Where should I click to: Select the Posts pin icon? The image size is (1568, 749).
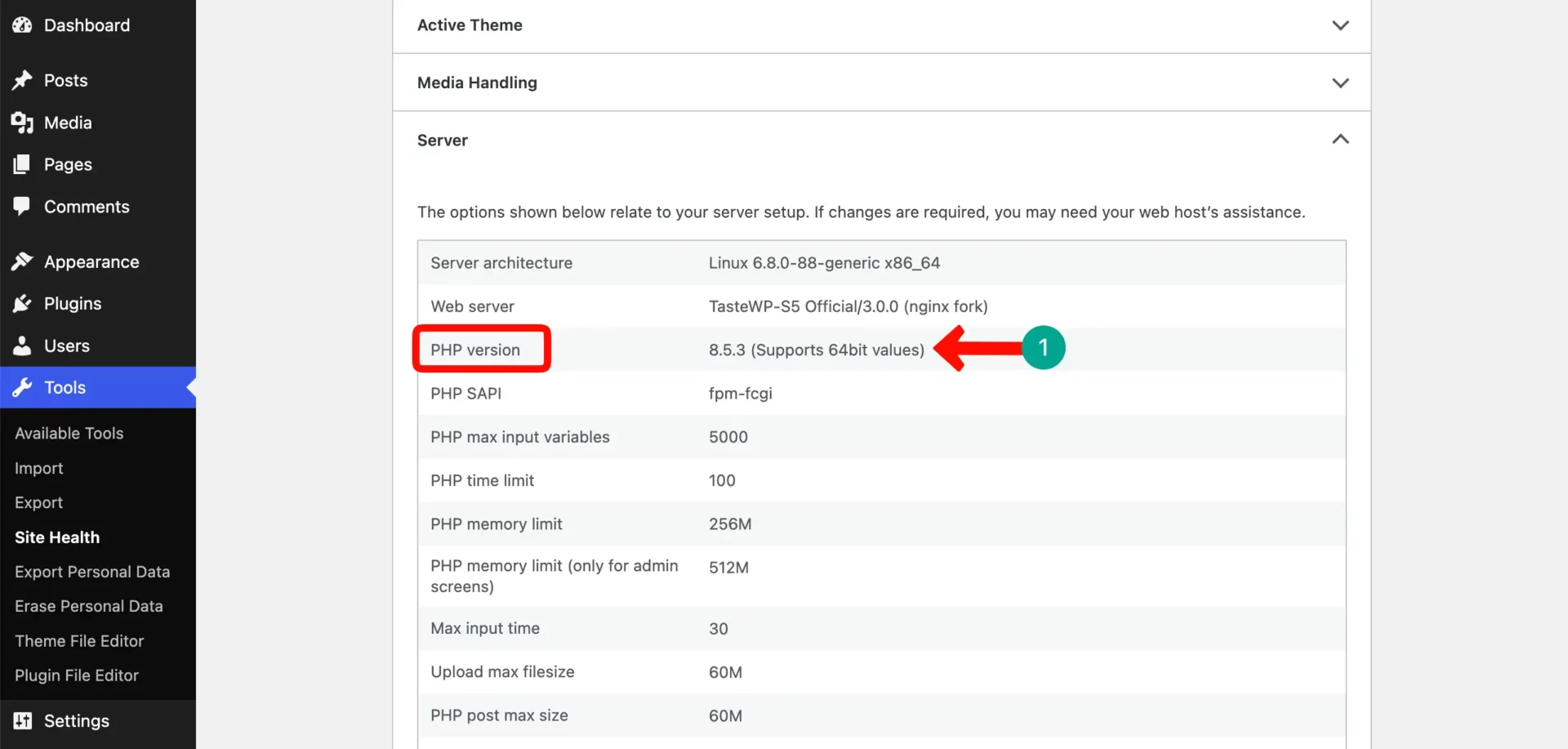(x=22, y=80)
